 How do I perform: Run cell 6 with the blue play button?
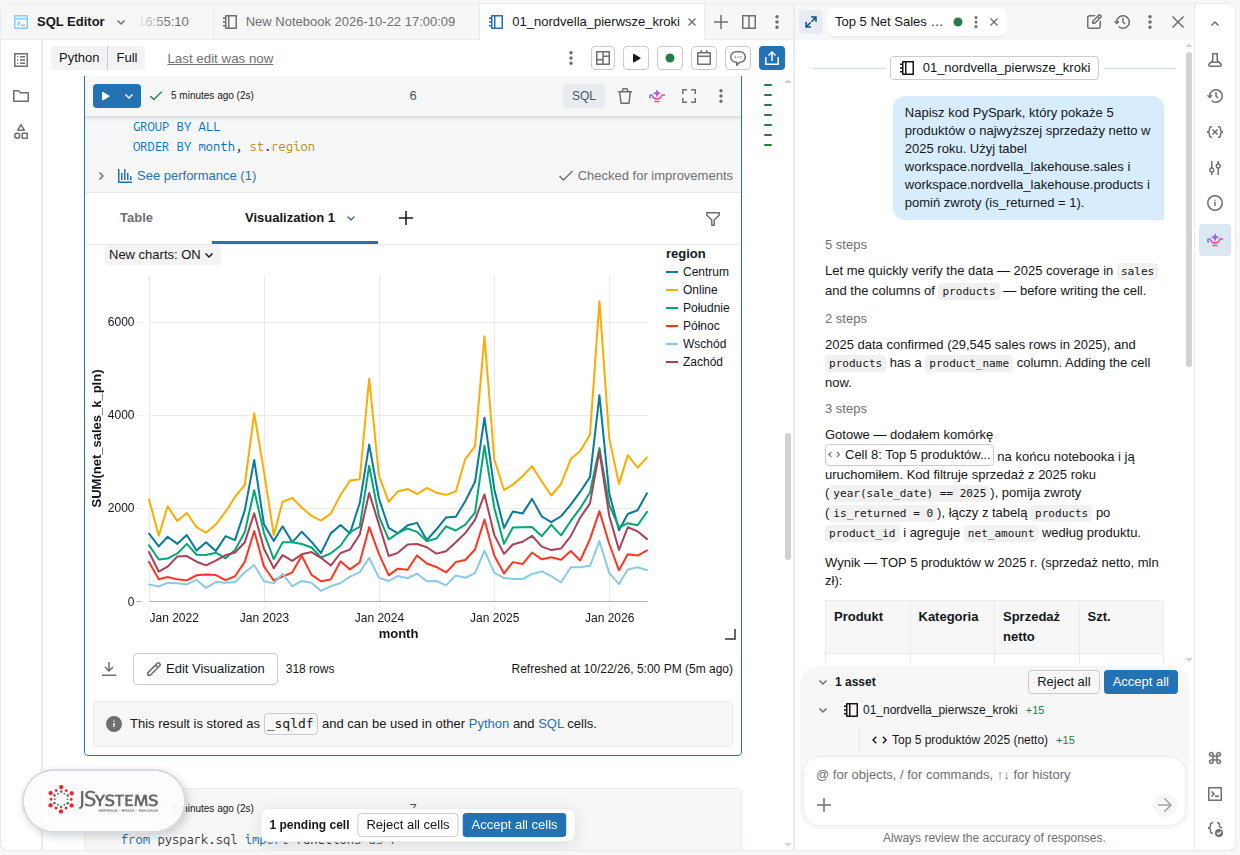click(106, 96)
